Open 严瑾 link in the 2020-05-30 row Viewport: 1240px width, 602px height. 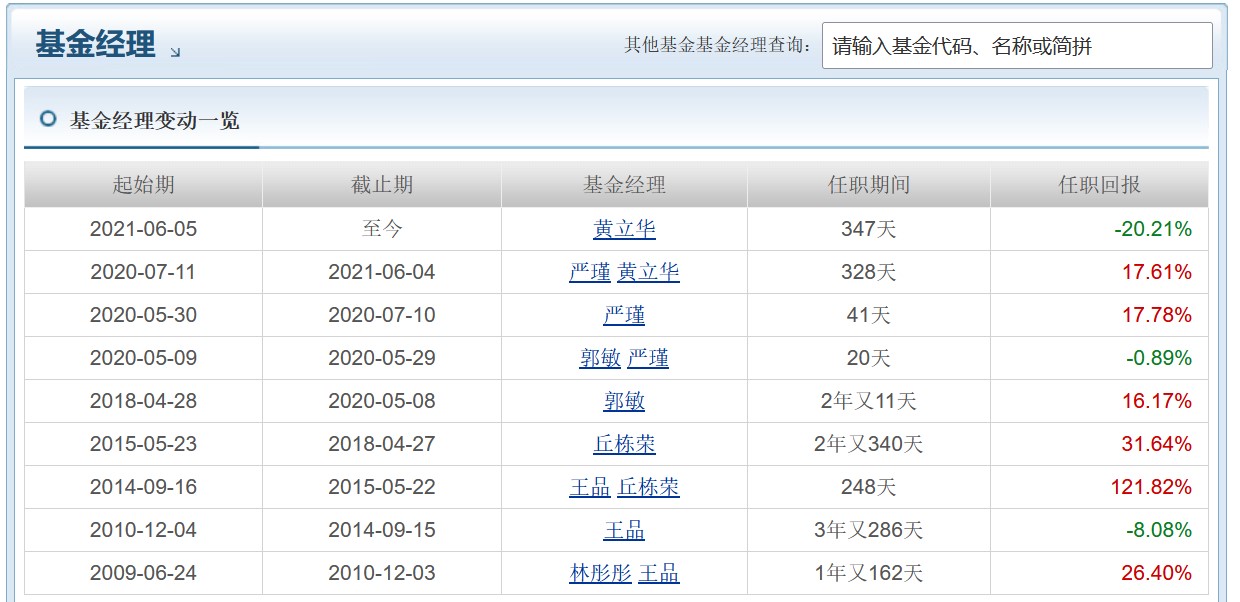tap(624, 315)
